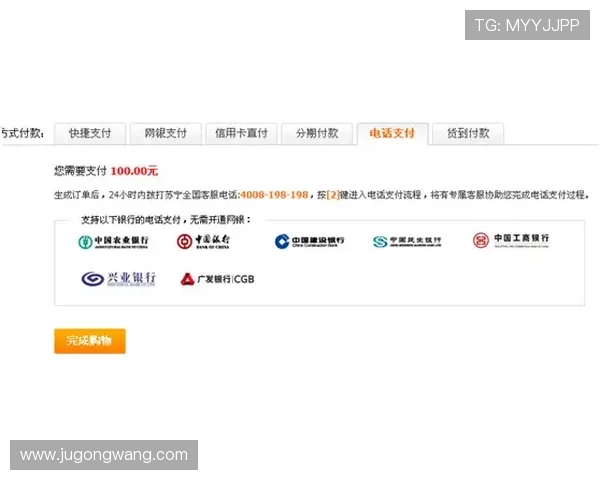Switch to the 网银支付 tab

click(x=166, y=134)
